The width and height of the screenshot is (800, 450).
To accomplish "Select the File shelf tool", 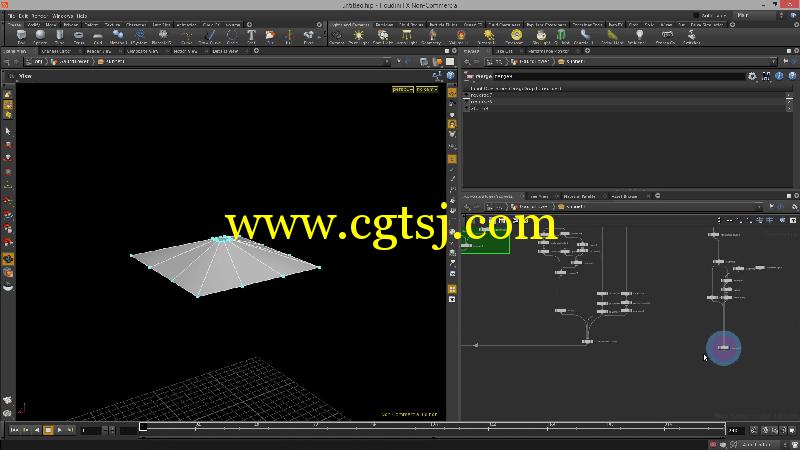I will tap(270, 36).
